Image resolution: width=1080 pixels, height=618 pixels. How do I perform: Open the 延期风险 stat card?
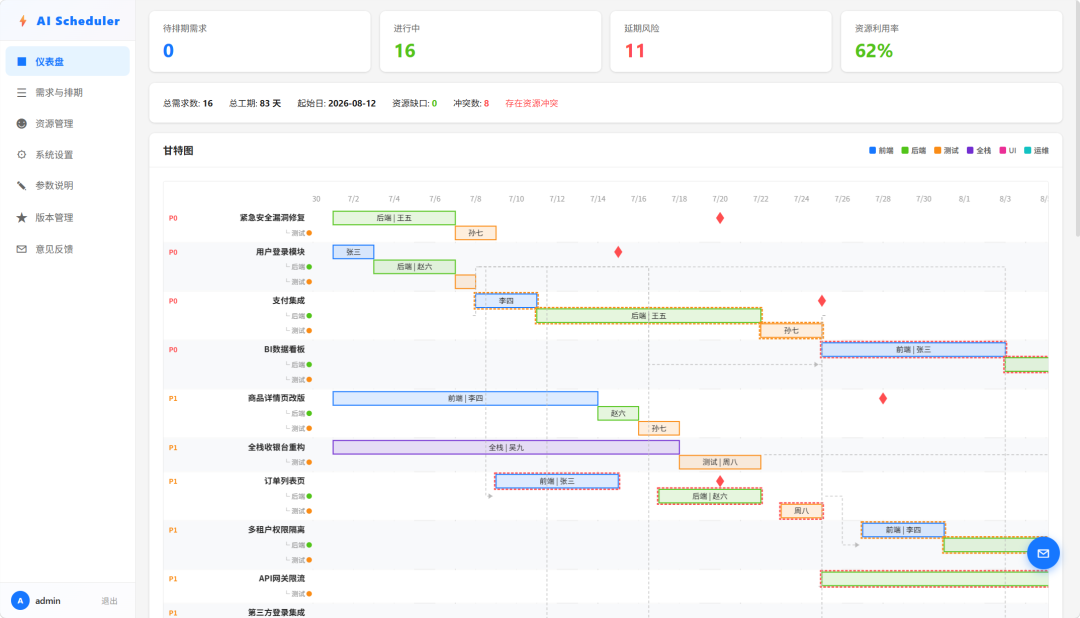[x=720, y=41]
